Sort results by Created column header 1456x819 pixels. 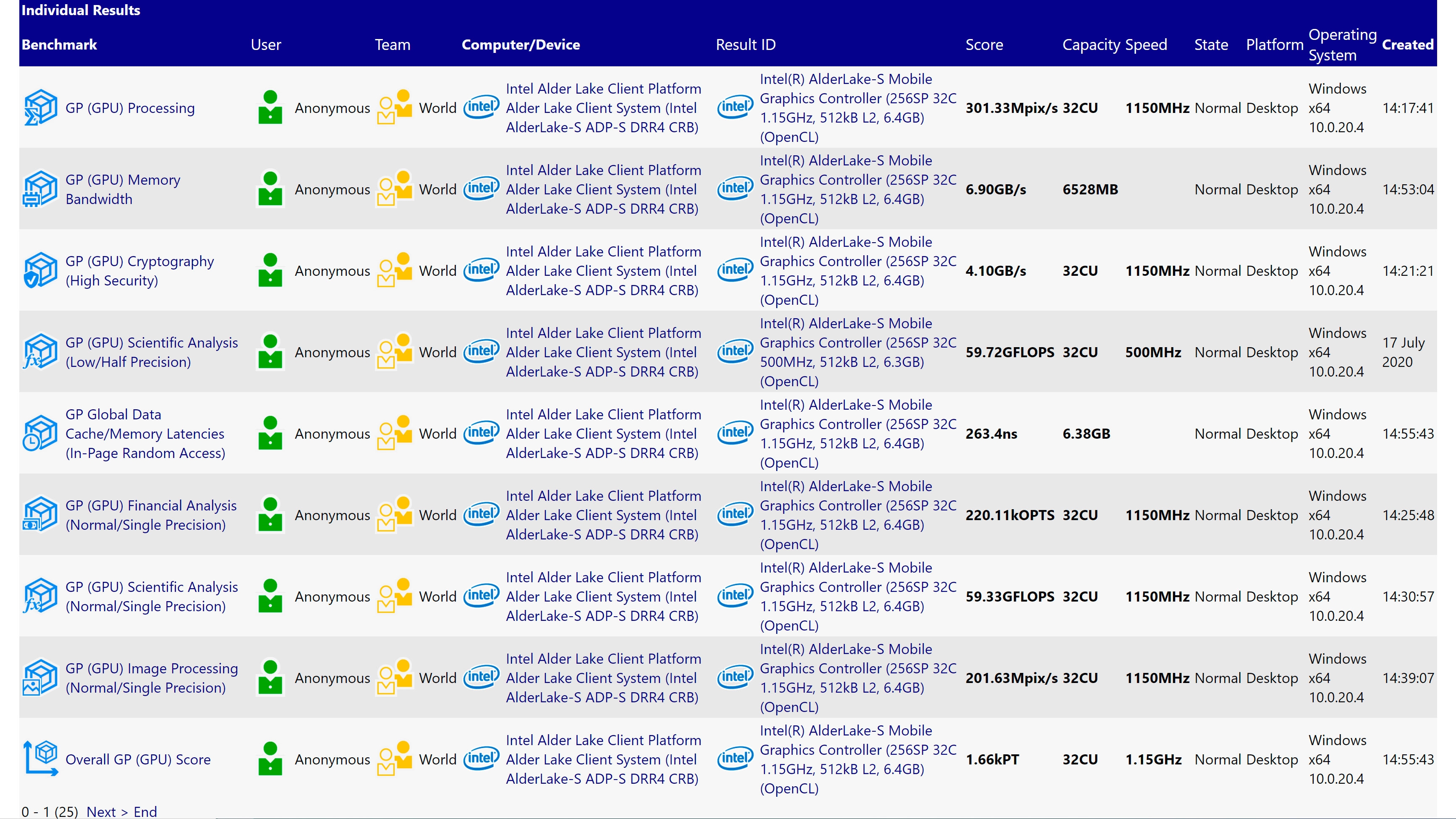tap(1407, 44)
